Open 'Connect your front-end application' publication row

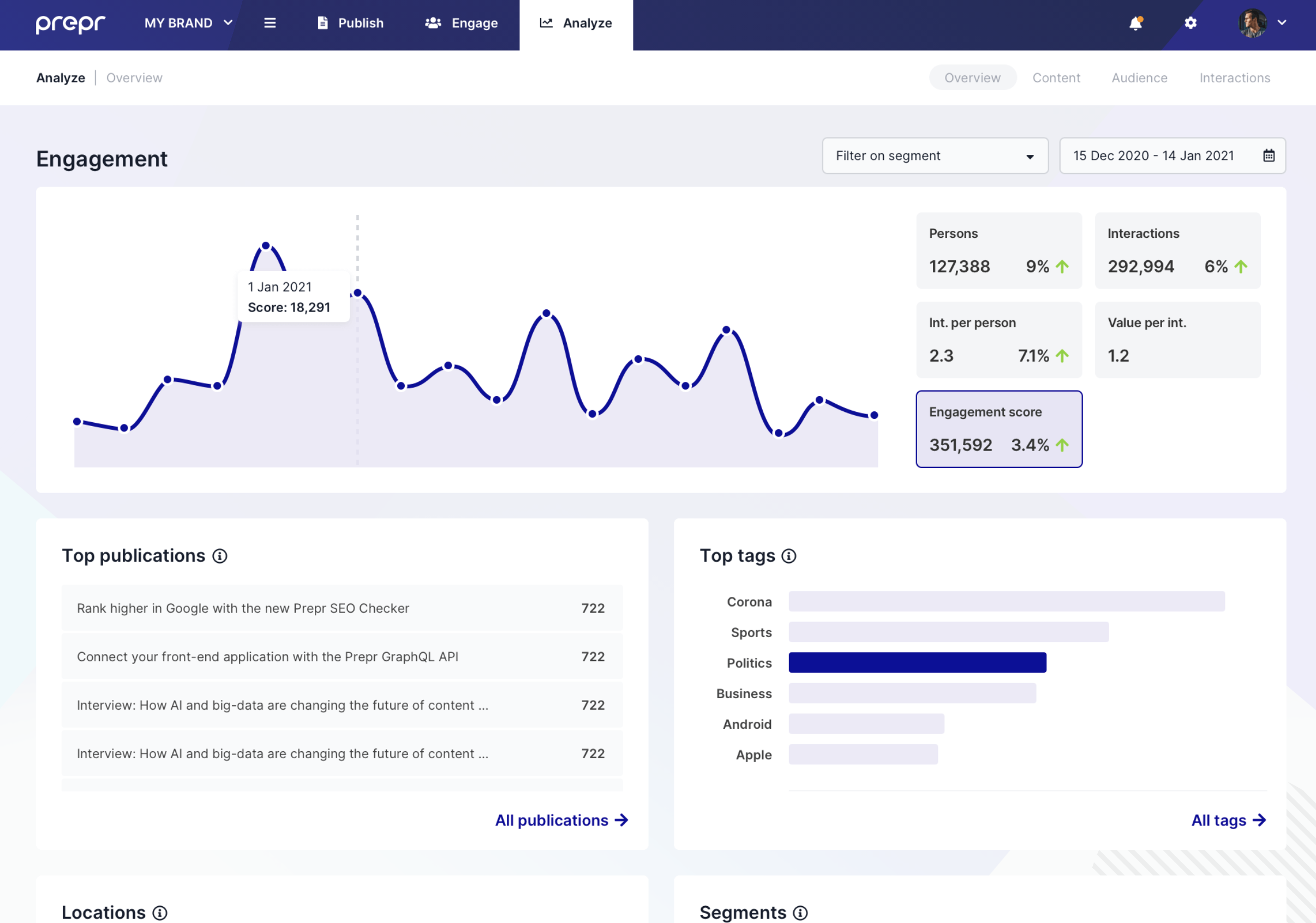coord(342,656)
